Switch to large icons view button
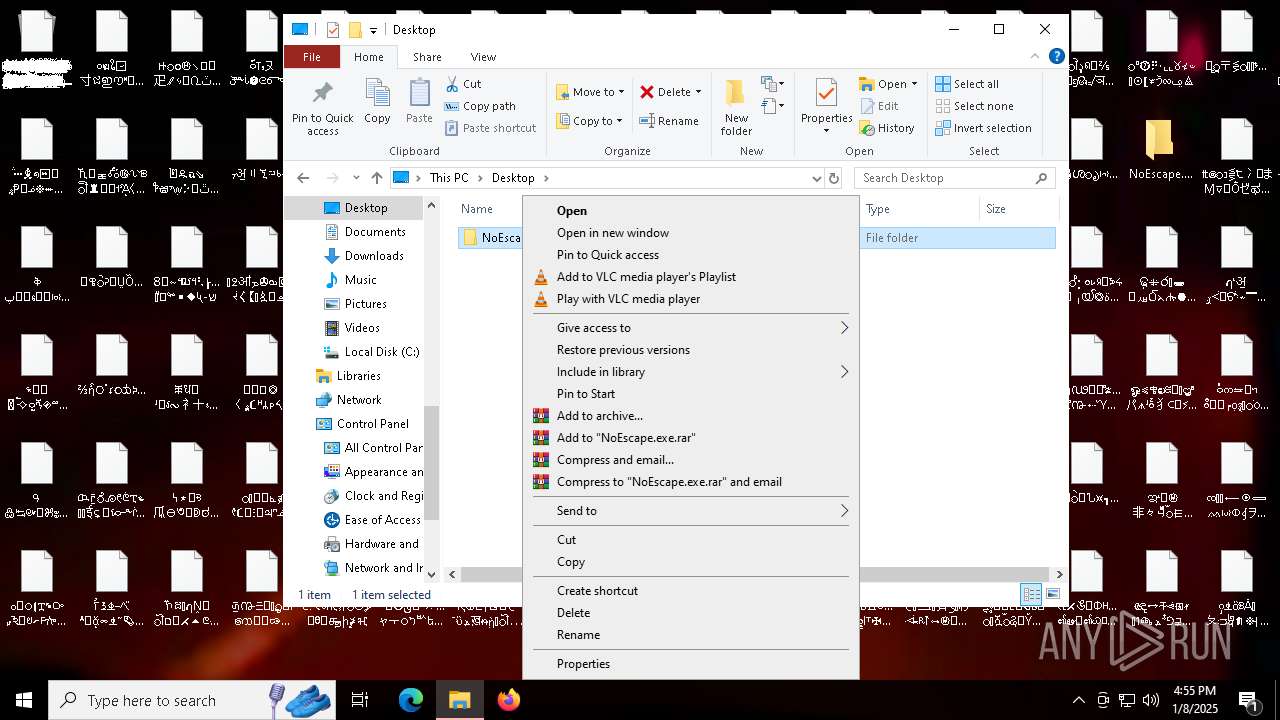This screenshot has width=1280, height=720. point(1053,594)
